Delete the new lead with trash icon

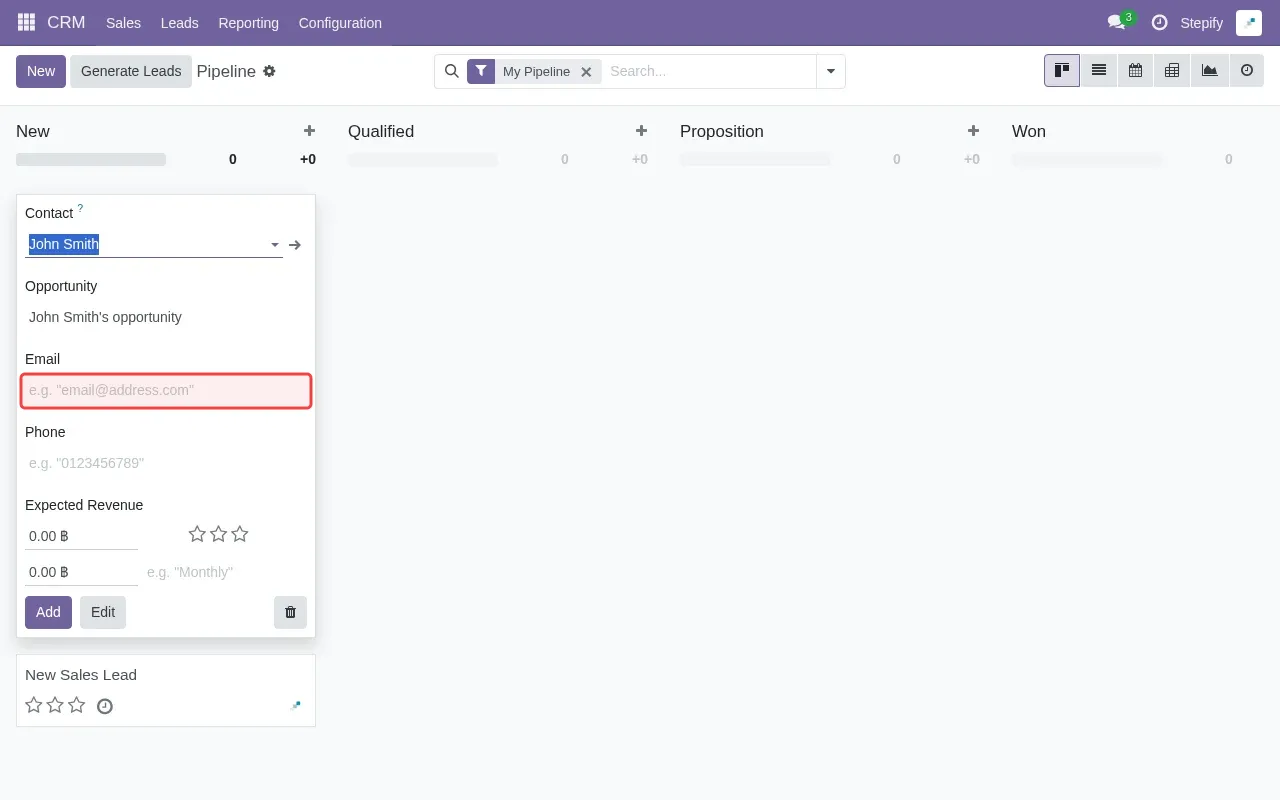click(x=290, y=612)
